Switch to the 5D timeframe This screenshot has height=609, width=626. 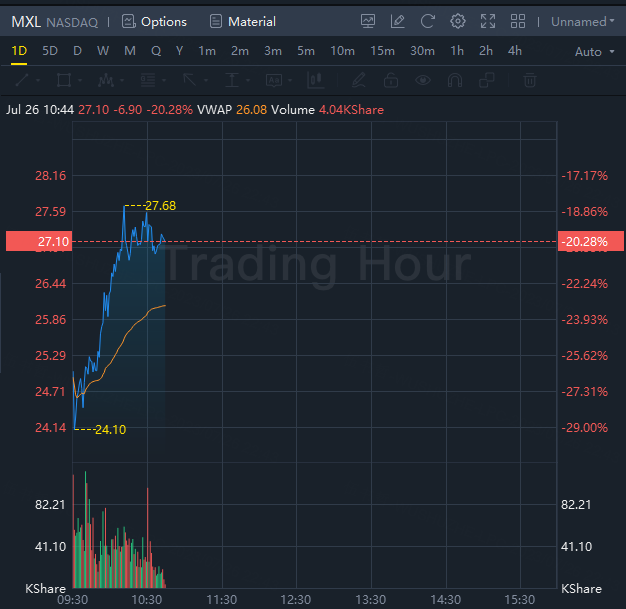pos(49,51)
